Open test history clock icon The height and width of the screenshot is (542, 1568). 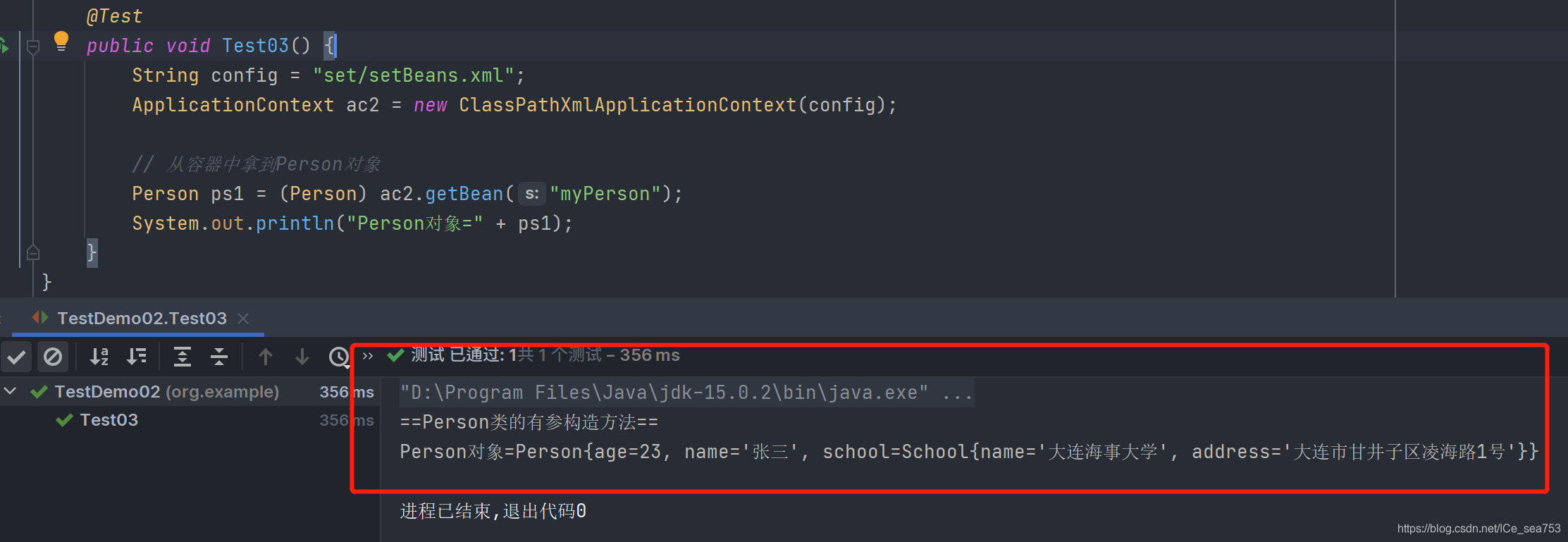click(339, 357)
